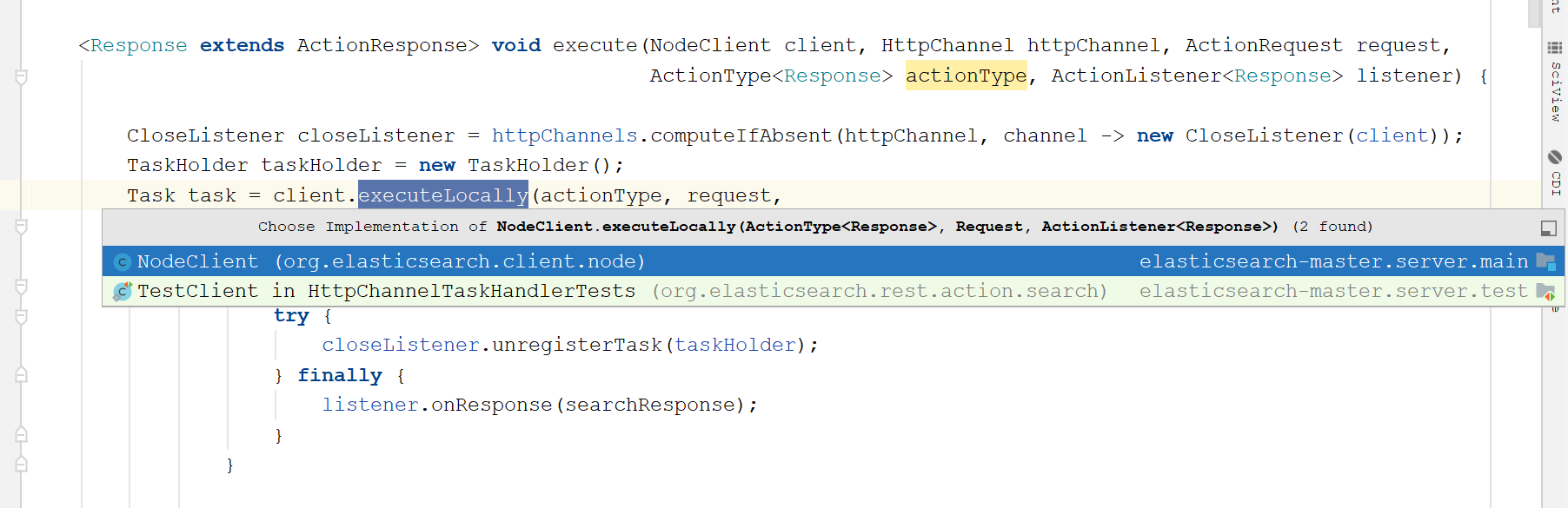Viewport: 1568px width, 508px height.
Task: Click httpChannels field reference
Action: pos(564,135)
